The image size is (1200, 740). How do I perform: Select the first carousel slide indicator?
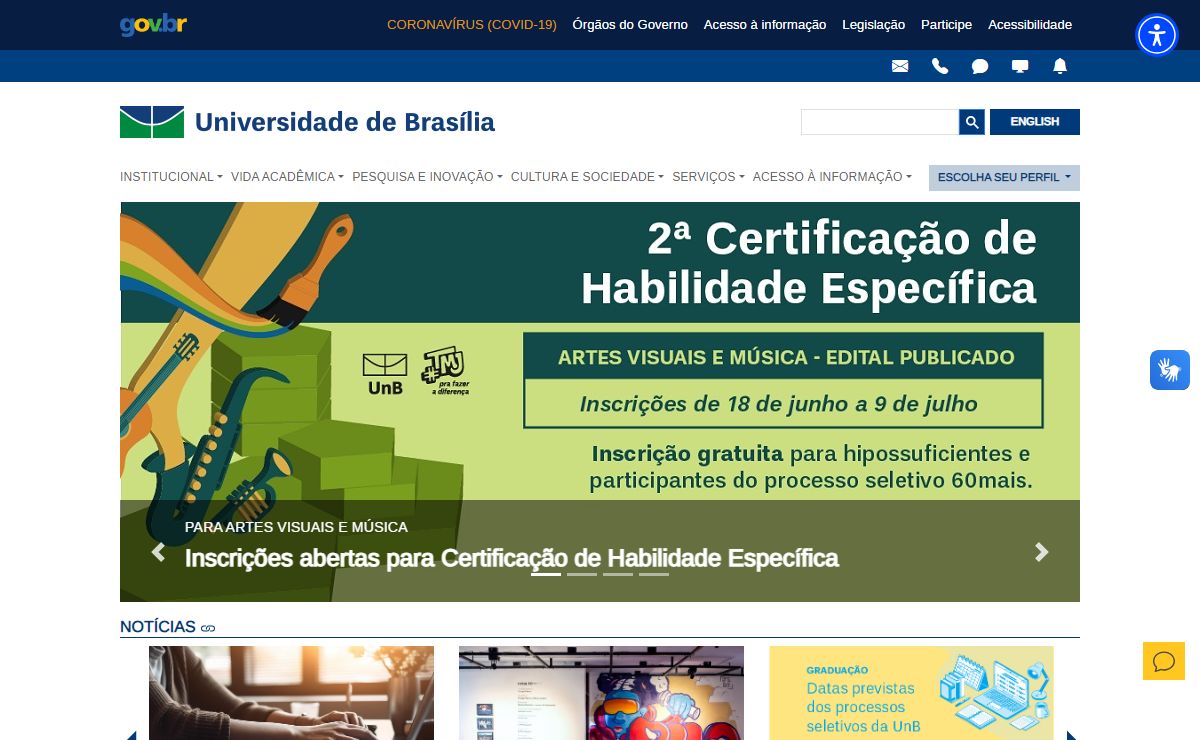(x=546, y=574)
